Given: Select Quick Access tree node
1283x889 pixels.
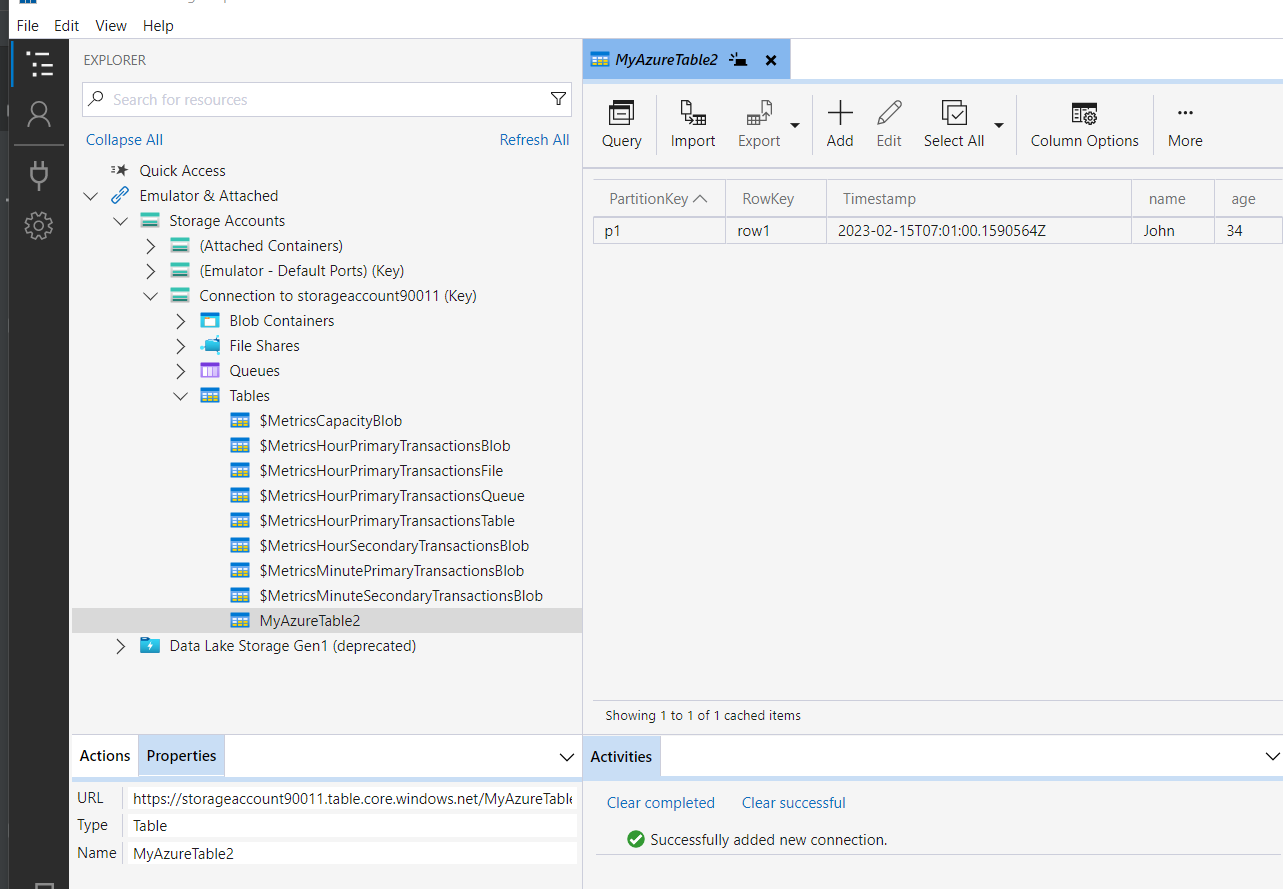Looking at the screenshot, I should coord(182,171).
